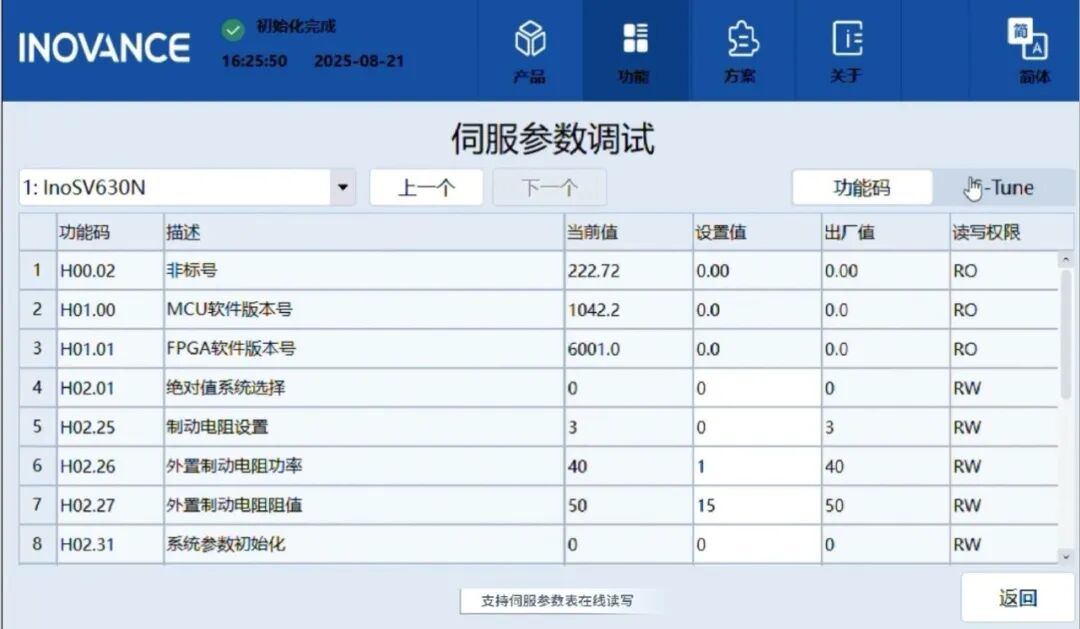Click the 下一个 (next) button
Image resolution: width=1080 pixels, height=629 pixels.
point(550,187)
